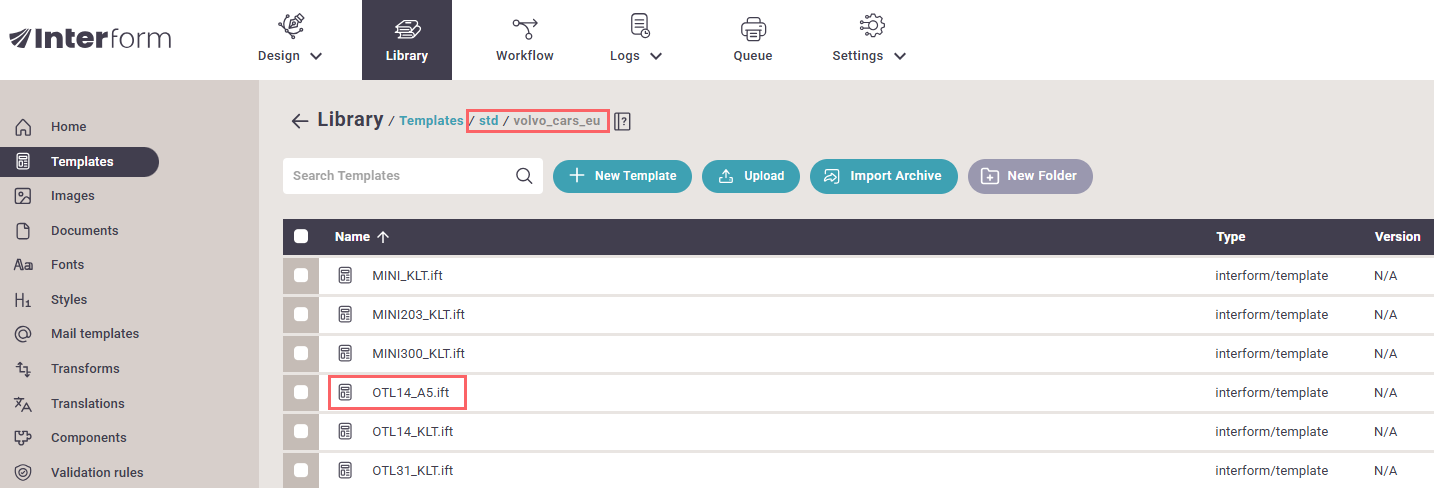Switch to the Library tab

406,40
